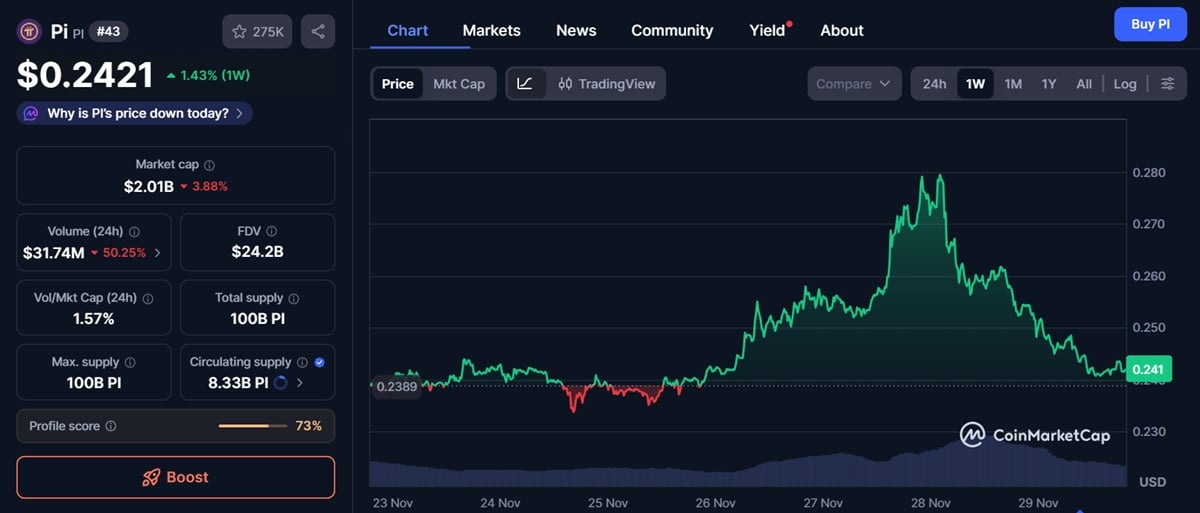This screenshot has width=1200, height=513.
Task: Select the Price toggle
Action: pos(397,84)
